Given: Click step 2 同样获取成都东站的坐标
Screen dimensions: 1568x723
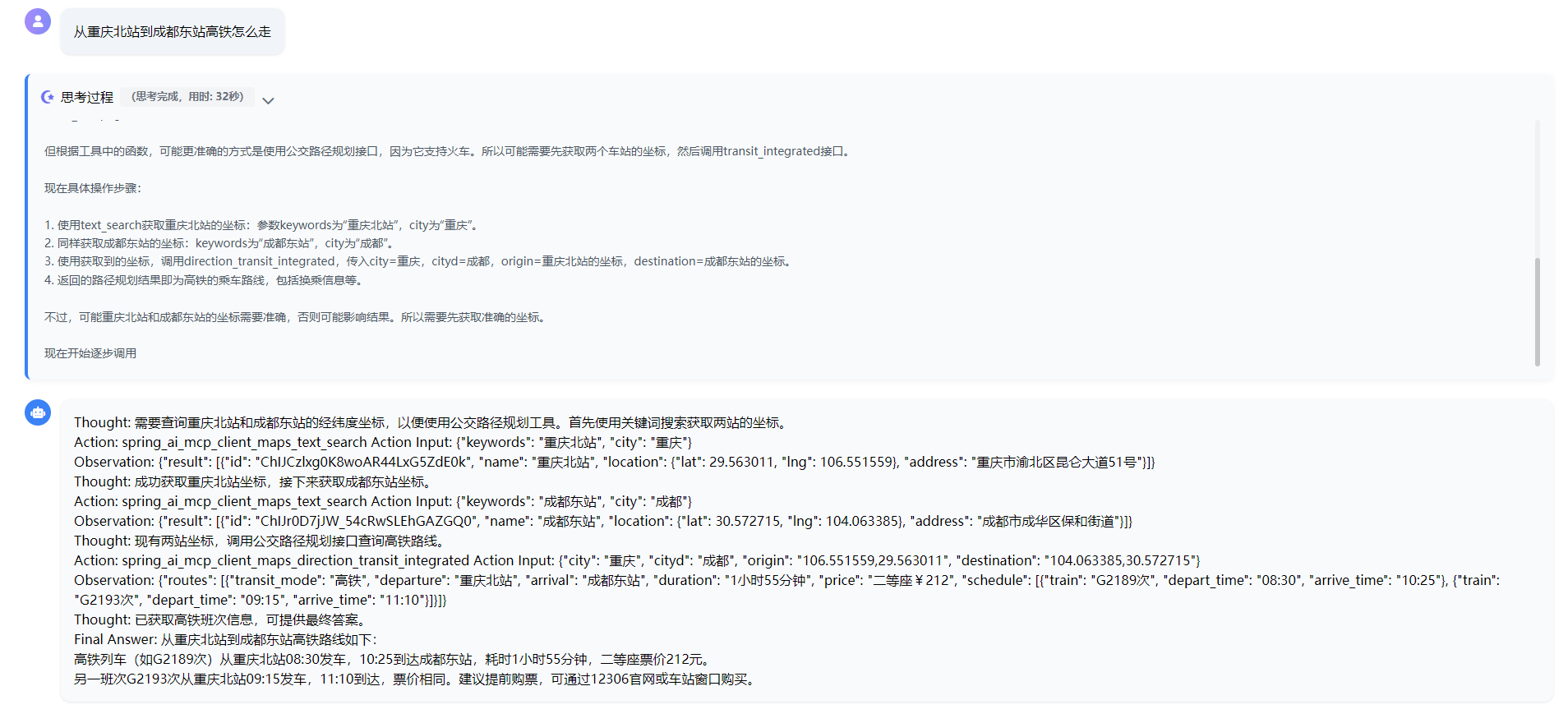Looking at the screenshot, I should pyautogui.click(x=220, y=243).
